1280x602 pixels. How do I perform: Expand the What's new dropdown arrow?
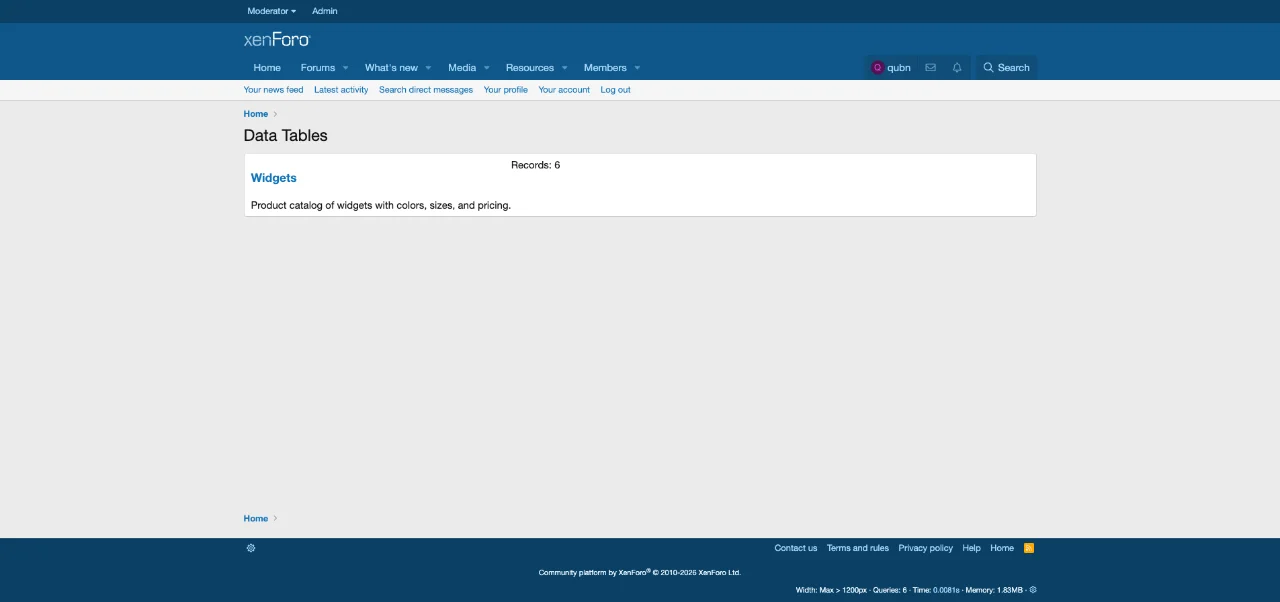pos(428,68)
